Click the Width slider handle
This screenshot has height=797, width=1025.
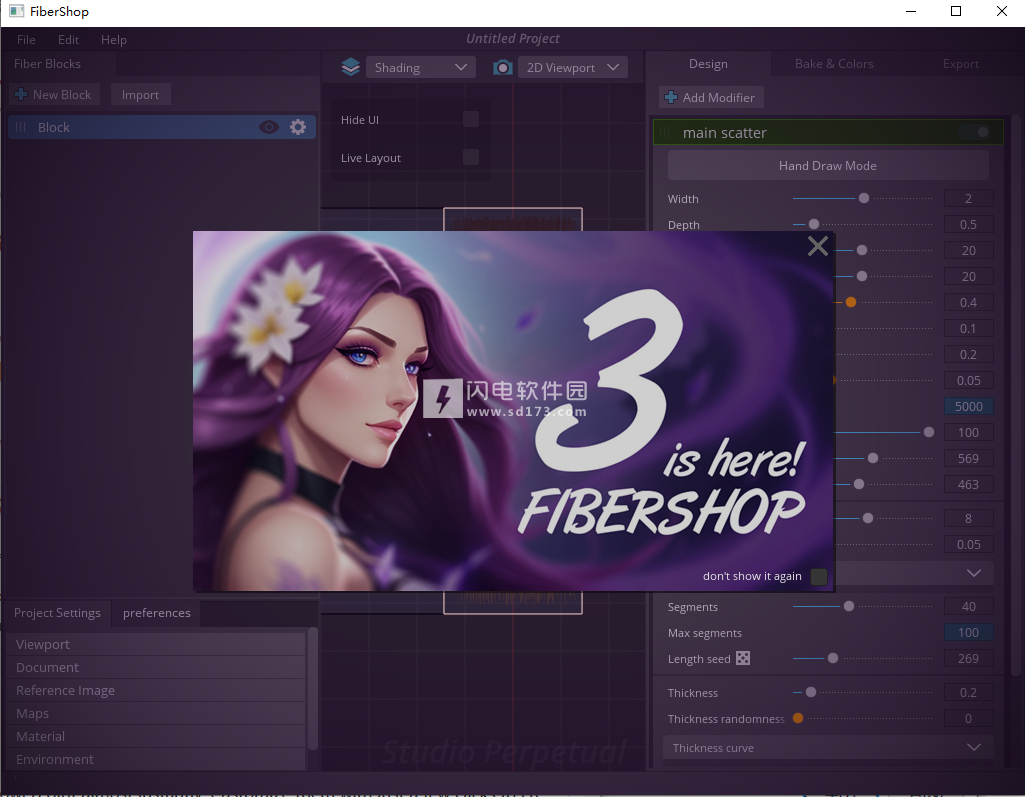[864, 198]
